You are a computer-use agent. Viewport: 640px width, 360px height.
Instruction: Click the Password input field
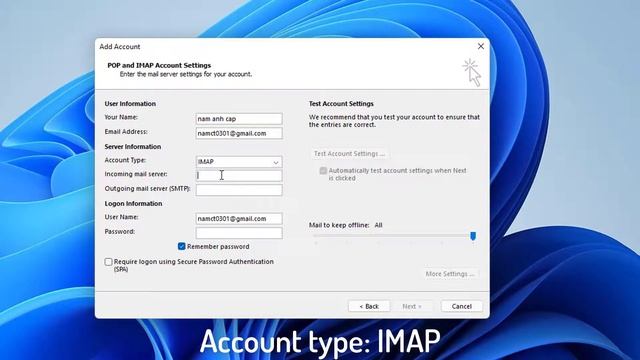tap(239, 233)
